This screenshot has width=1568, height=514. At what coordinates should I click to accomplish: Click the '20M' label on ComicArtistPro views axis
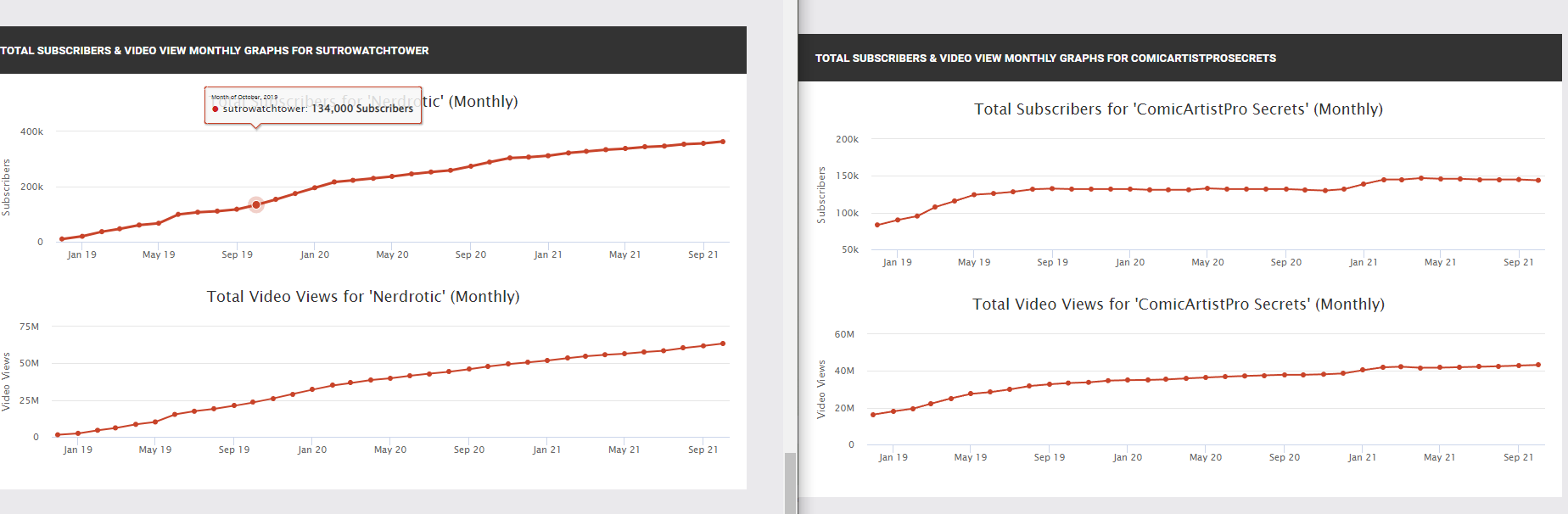coord(845,409)
